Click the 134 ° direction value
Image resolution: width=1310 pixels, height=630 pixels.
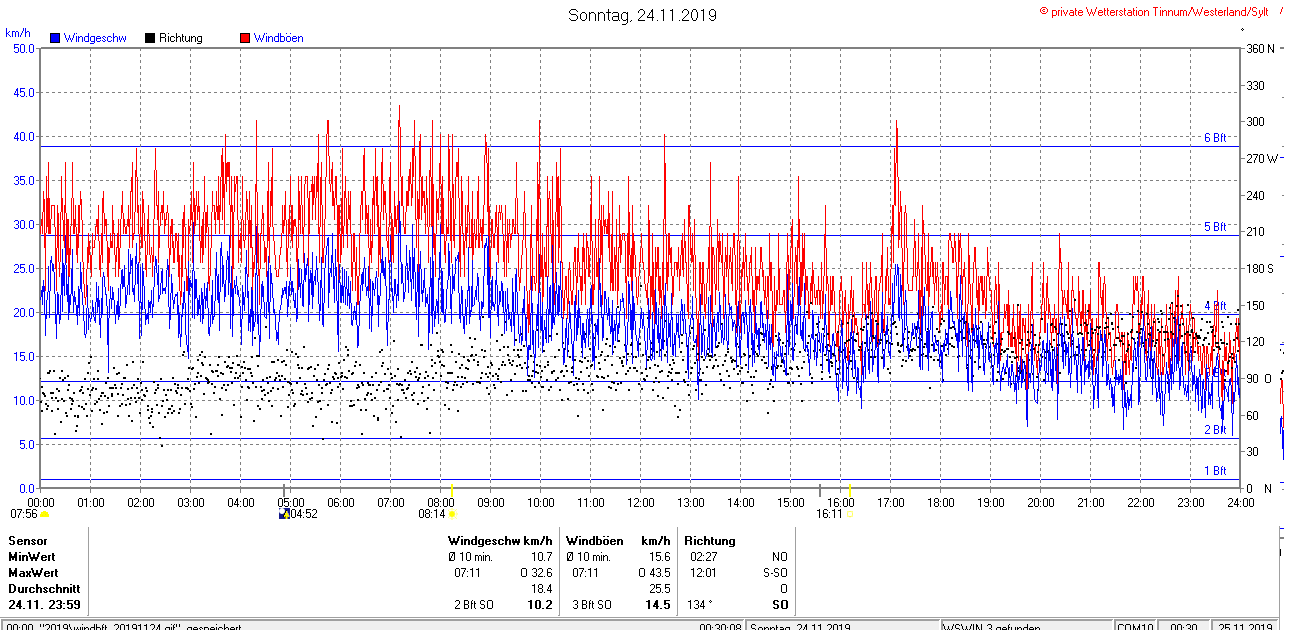(x=699, y=605)
